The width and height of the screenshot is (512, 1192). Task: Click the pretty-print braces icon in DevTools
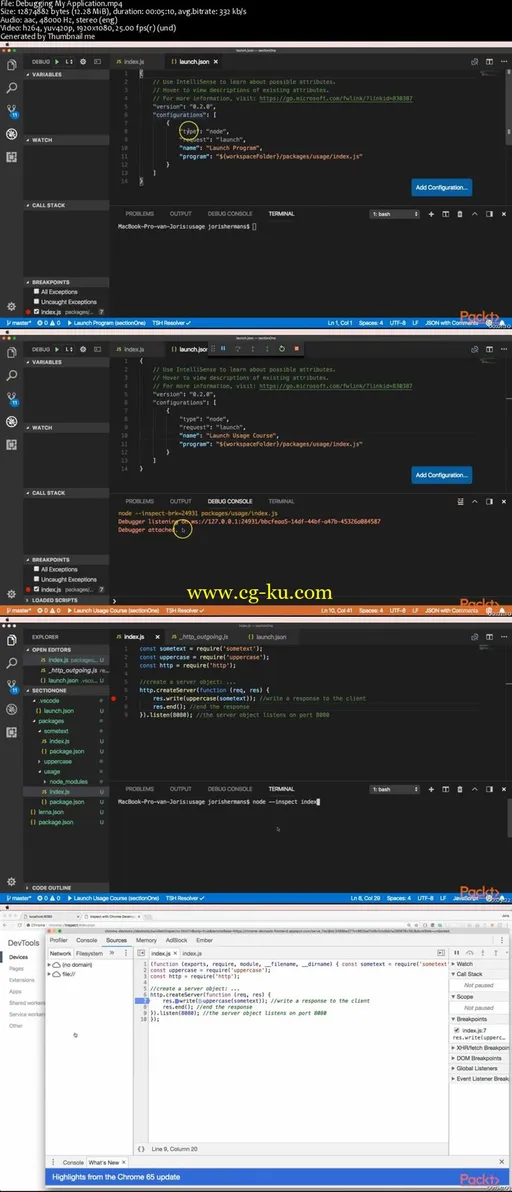click(x=141, y=1148)
